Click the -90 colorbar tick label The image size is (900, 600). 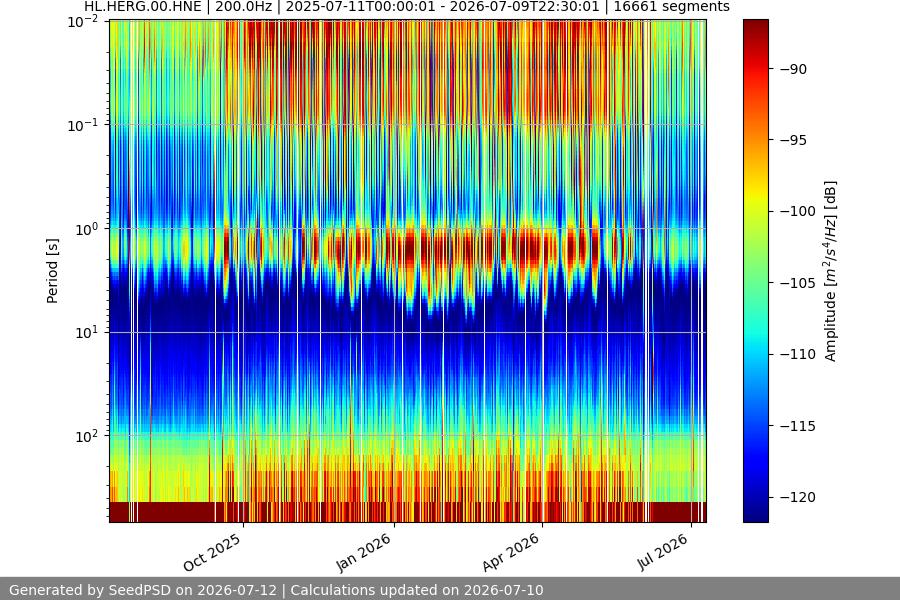click(x=793, y=69)
